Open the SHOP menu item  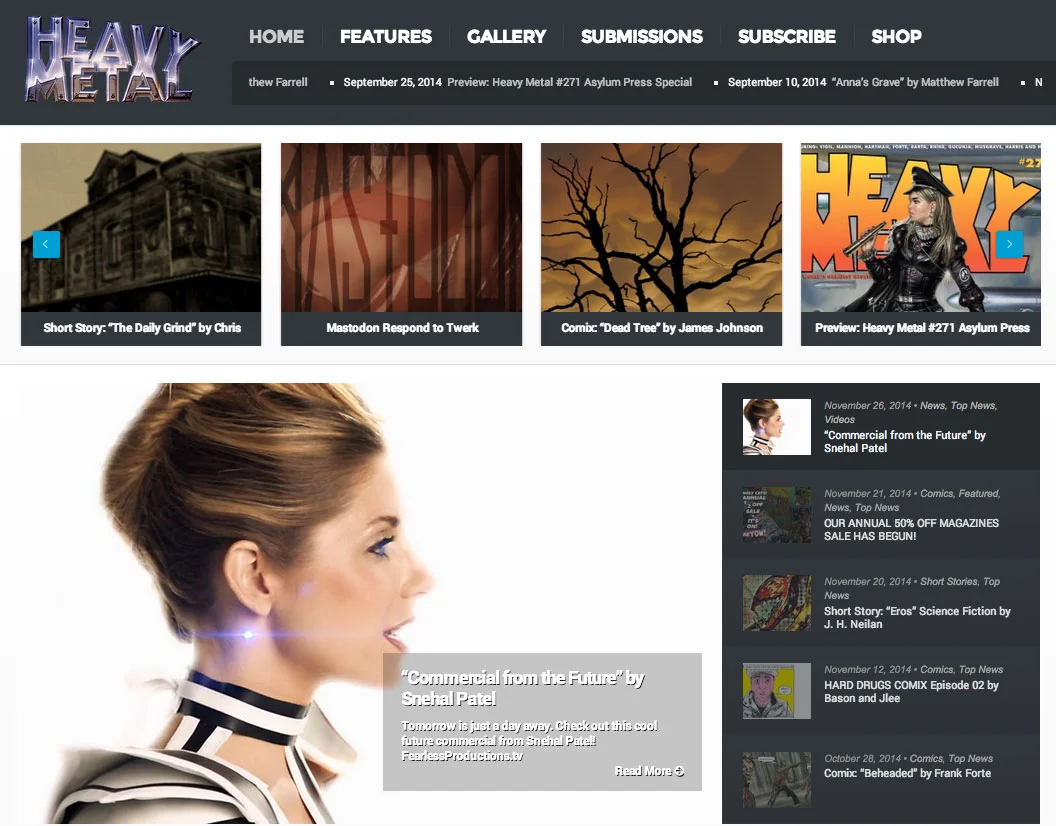[x=896, y=36]
